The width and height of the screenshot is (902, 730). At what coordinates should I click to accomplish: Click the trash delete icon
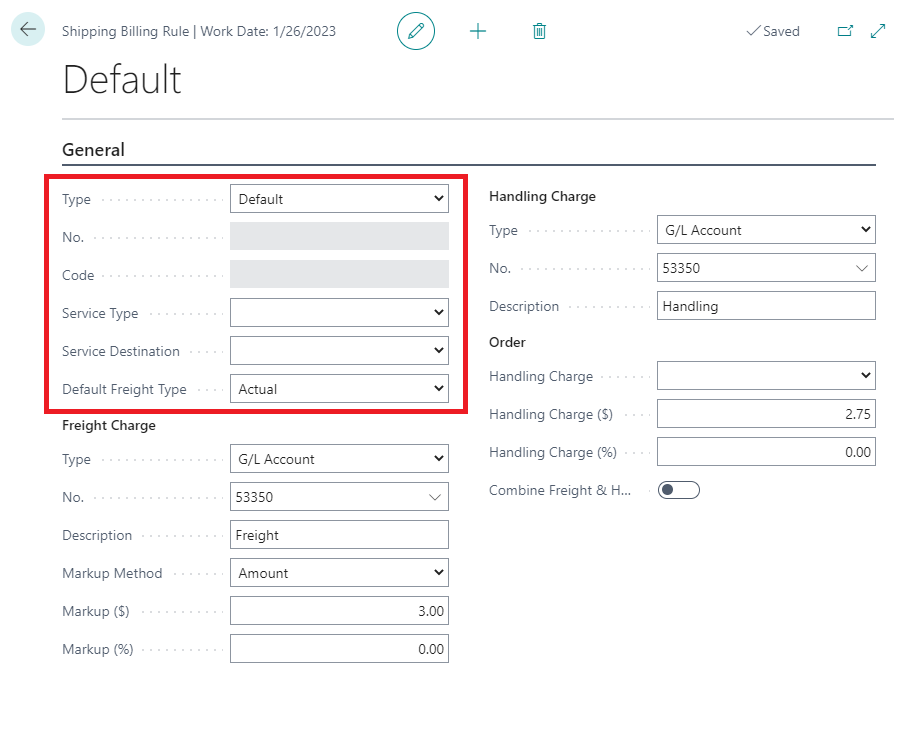click(x=539, y=31)
